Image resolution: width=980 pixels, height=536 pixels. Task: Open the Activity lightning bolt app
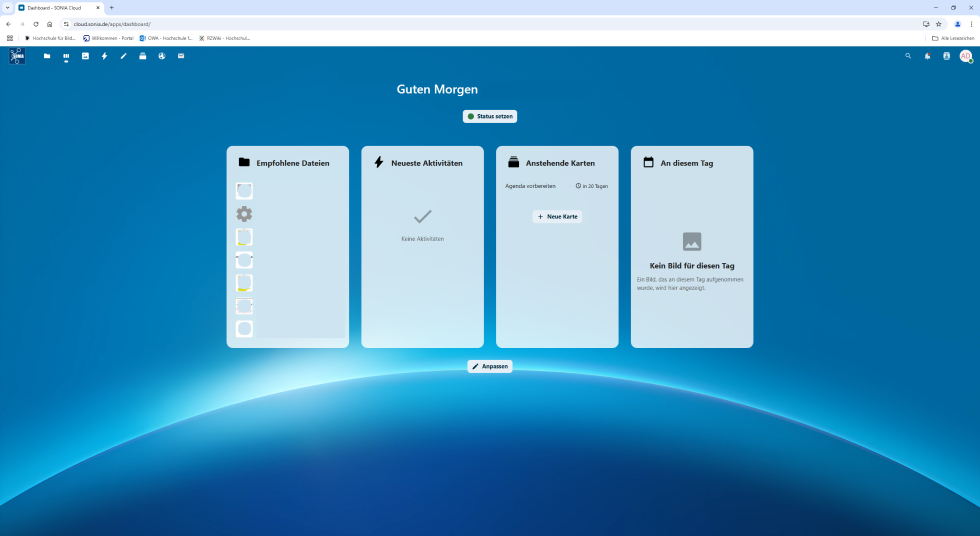[x=104, y=56]
